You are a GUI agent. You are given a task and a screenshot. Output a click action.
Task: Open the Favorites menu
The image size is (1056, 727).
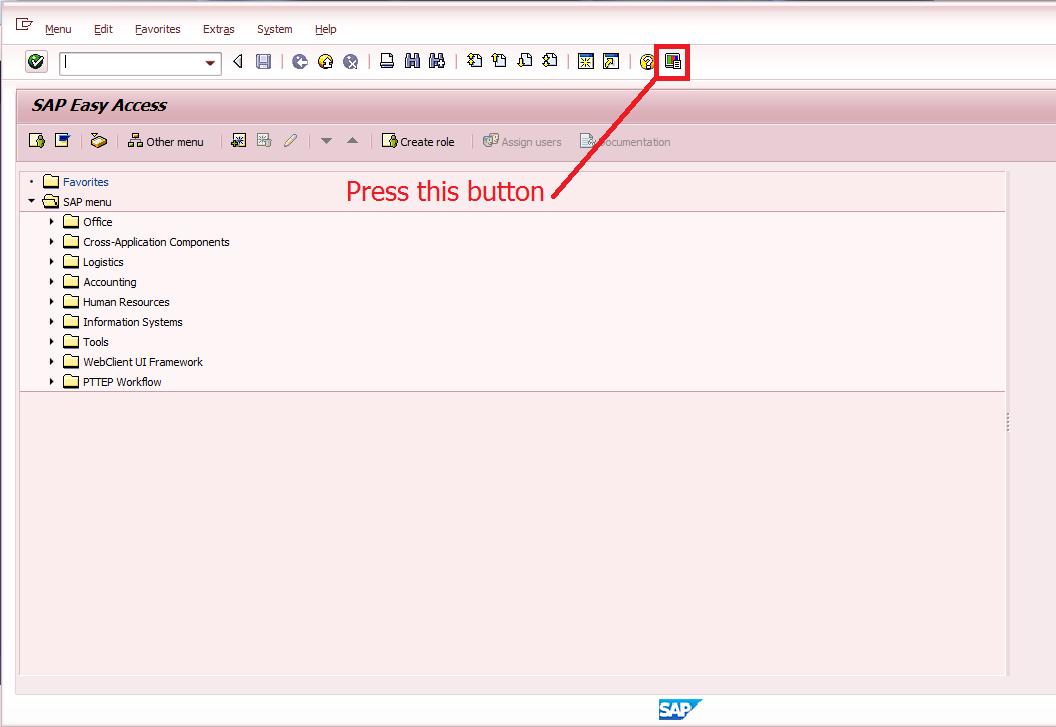157,29
